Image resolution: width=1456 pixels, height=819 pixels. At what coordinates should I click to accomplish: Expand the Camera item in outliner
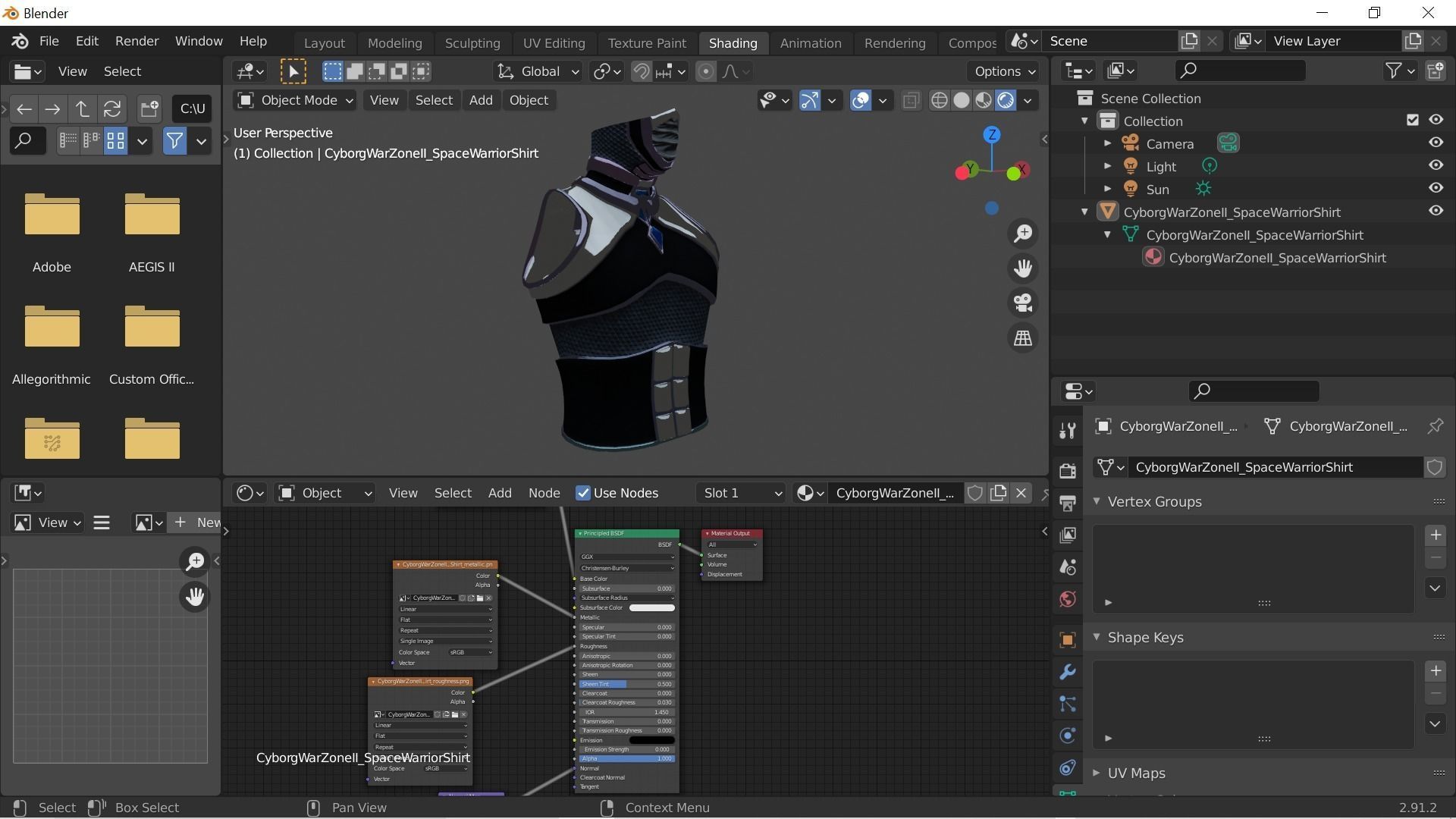tap(1108, 144)
